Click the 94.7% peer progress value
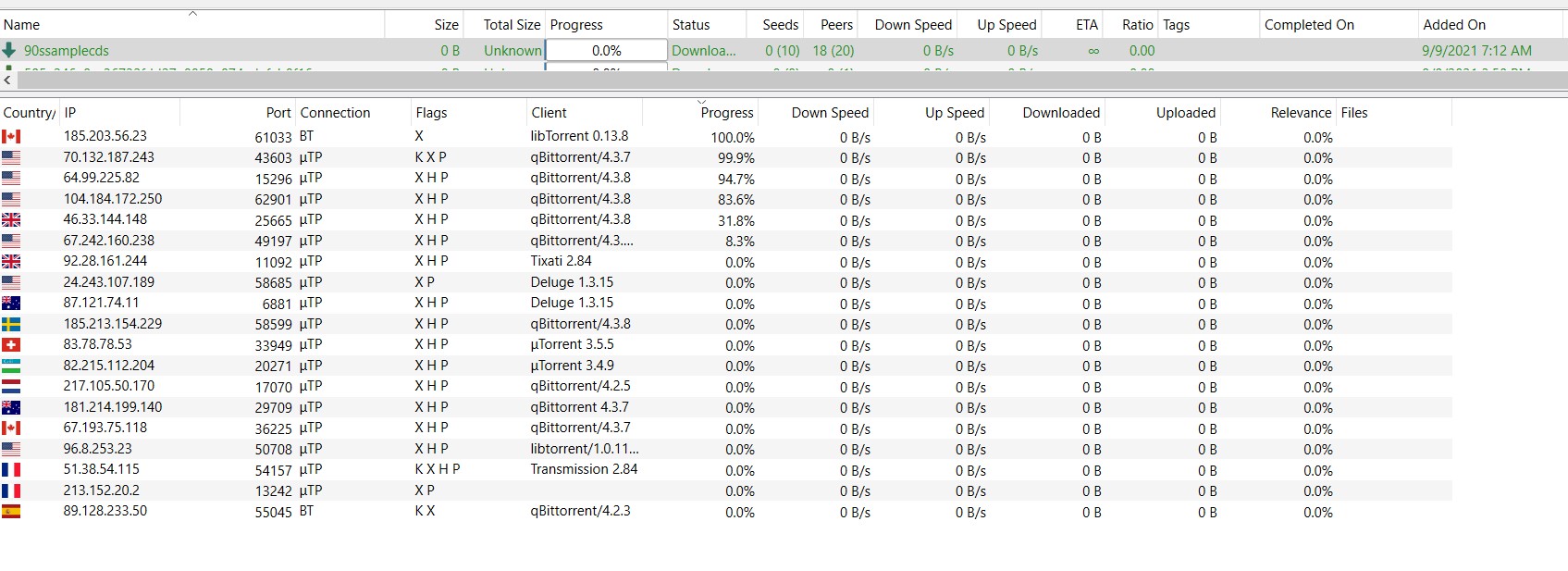The image size is (1568, 571). [x=736, y=179]
